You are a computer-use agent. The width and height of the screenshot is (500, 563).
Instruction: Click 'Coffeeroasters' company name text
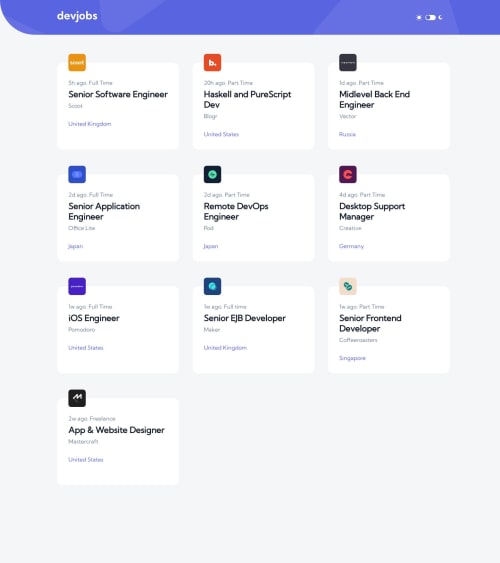coord(358,340)
